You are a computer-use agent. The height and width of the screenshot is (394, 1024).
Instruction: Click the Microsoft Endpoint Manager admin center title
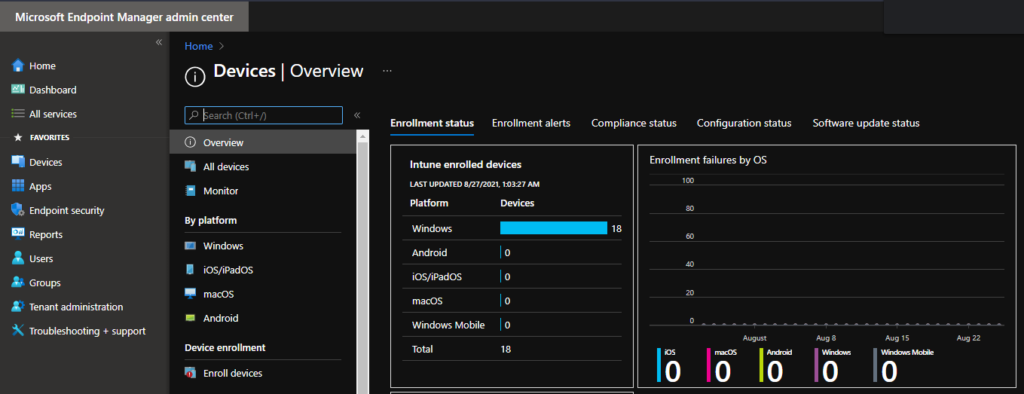click(x=124, y=17)
